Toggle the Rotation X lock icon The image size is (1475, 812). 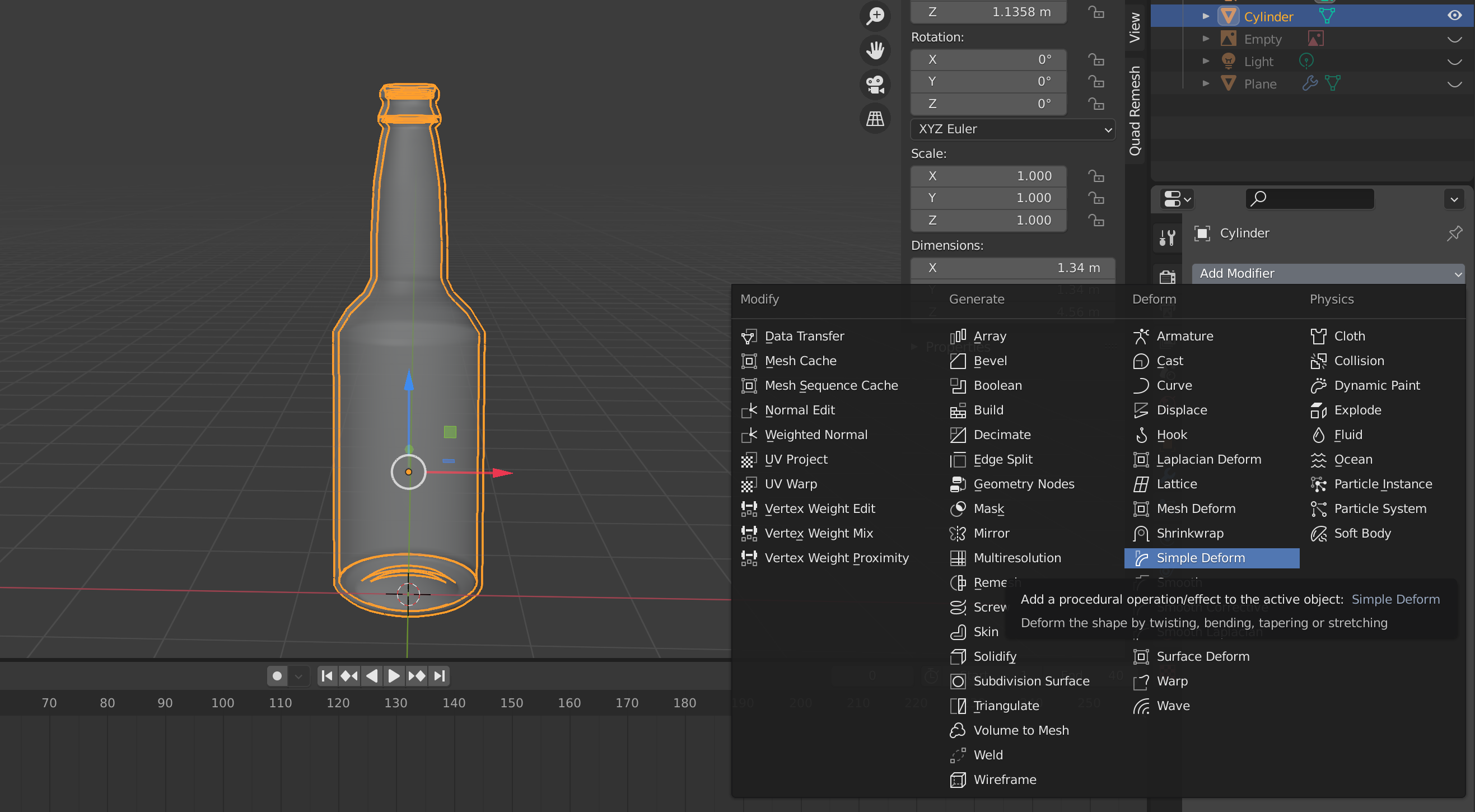[x=1096, y=59]
